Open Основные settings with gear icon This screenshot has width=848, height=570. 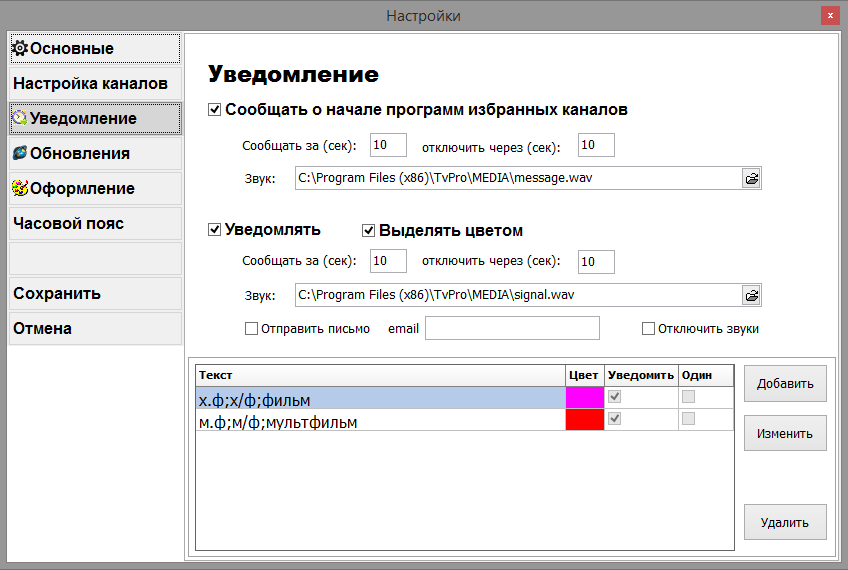point(95,48)
